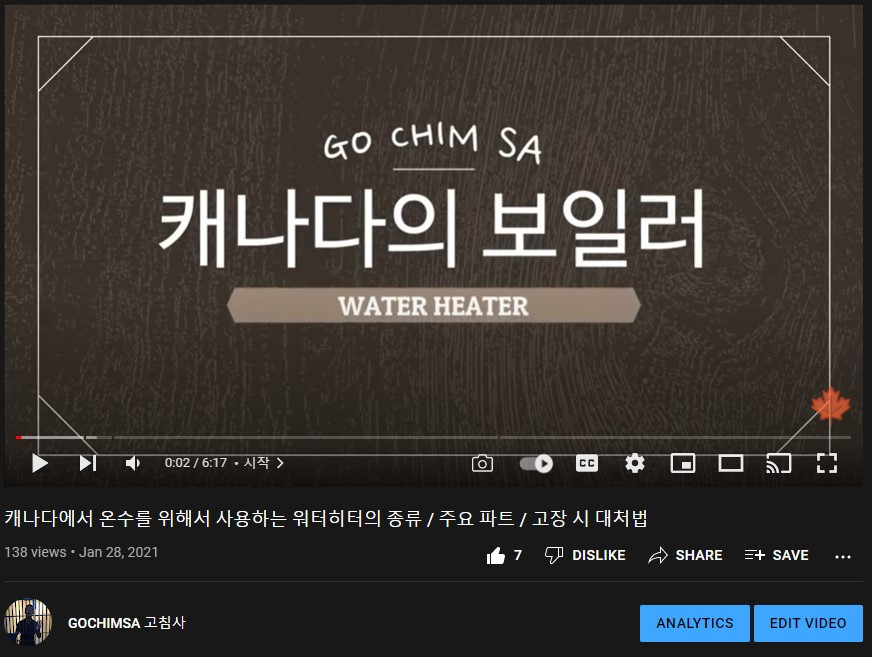Viewport: 872px width, 657px height.
Task: Open the ANALYTICS page
Action: coord(695,623)
